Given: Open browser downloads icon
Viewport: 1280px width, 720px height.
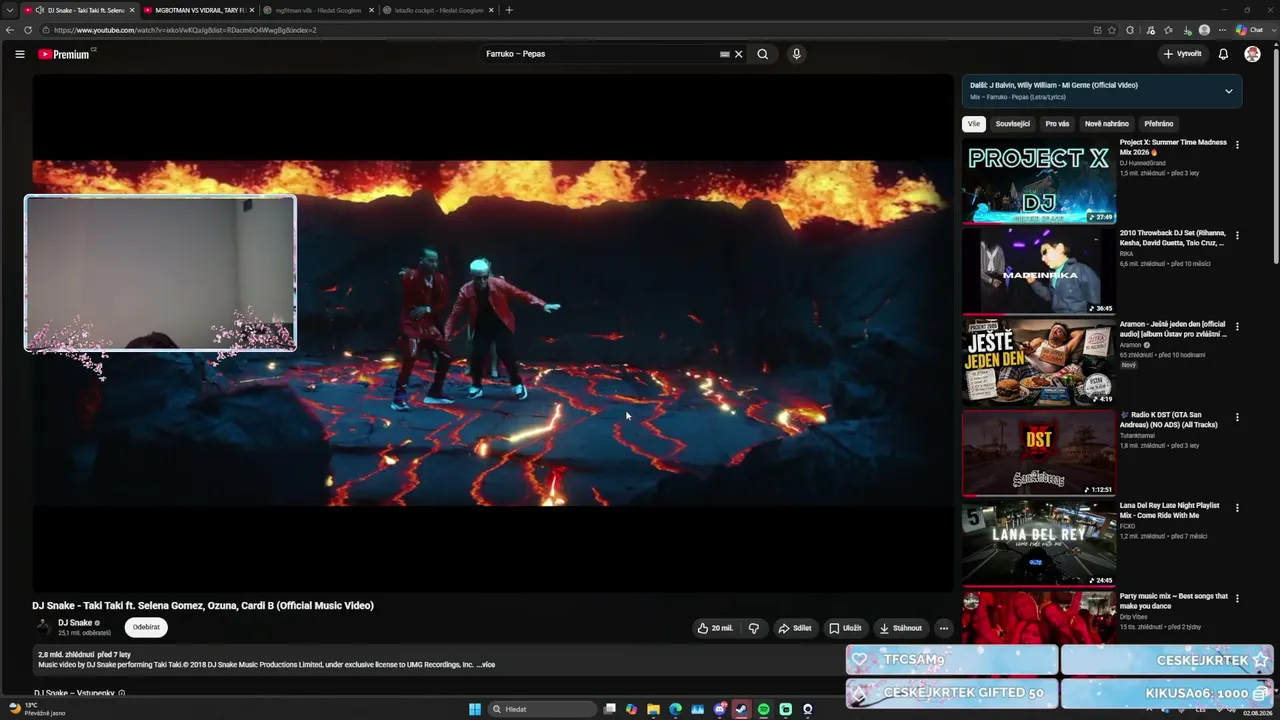Looking at the screenshot, I should click(1187, 30).
